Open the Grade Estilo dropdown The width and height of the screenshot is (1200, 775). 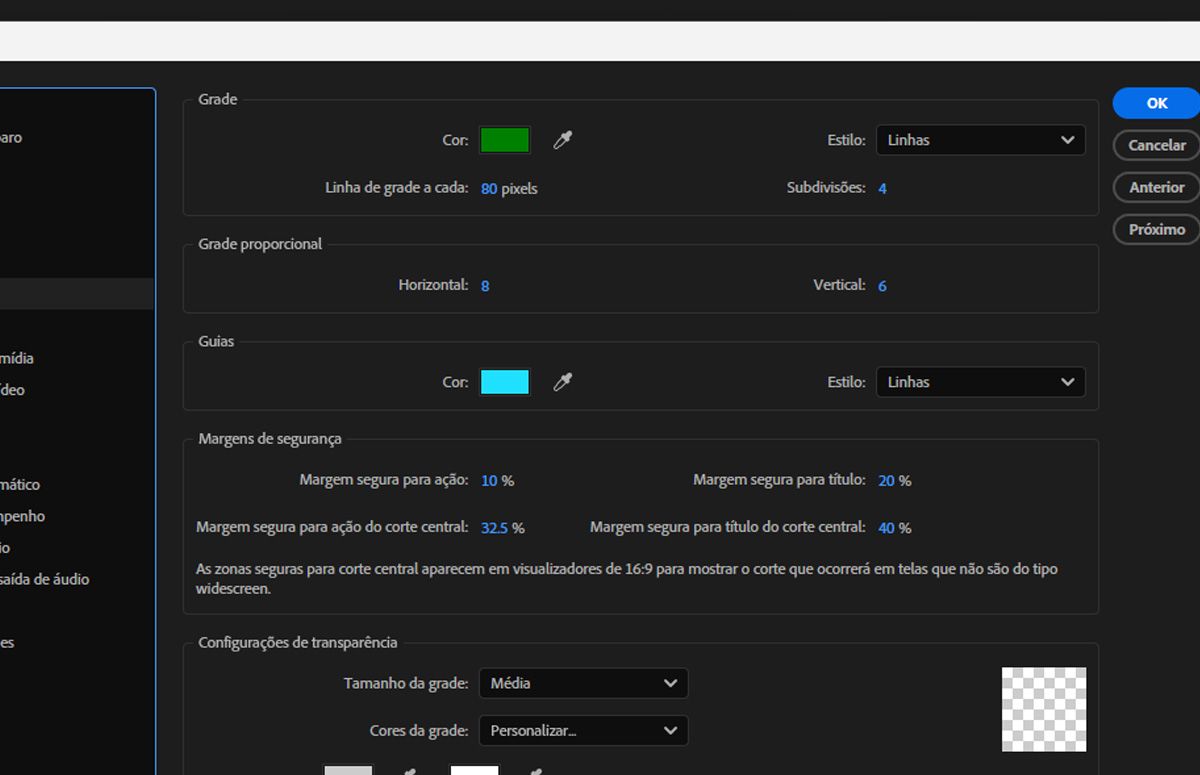click(x=981, y=140)
